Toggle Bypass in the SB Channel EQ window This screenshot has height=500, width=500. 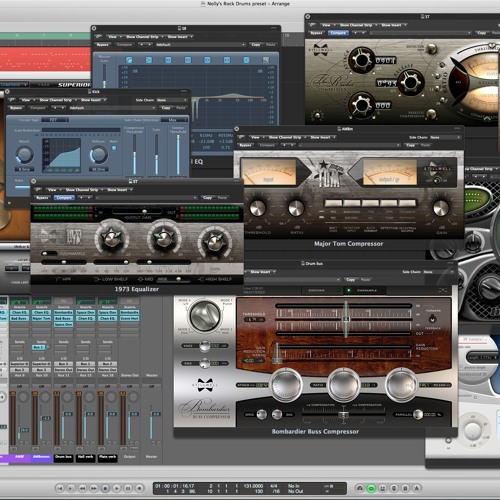pos(103,45)
